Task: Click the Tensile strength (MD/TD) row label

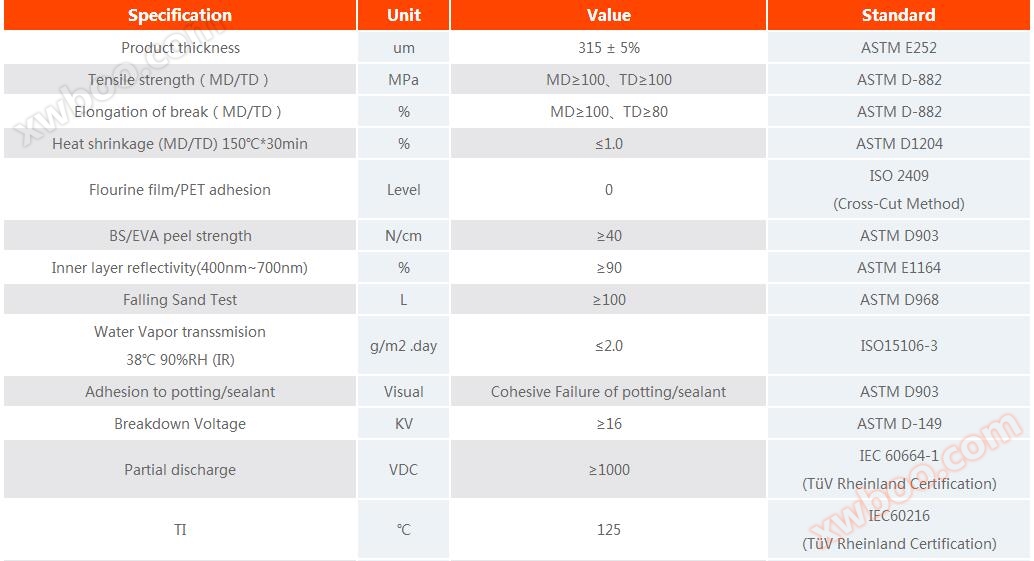Action: pos(180,79)
